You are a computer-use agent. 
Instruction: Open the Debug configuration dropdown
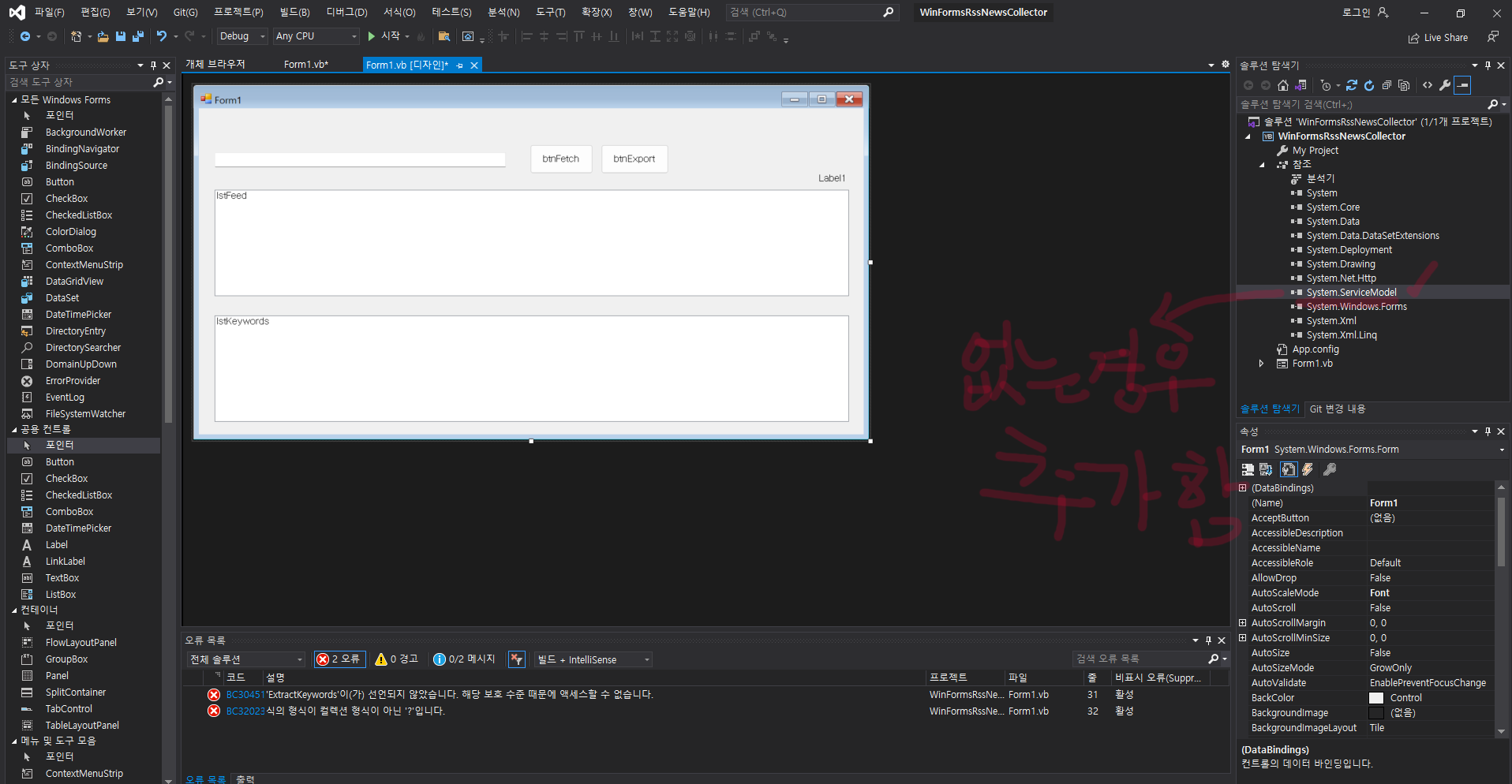pos(242,36)
